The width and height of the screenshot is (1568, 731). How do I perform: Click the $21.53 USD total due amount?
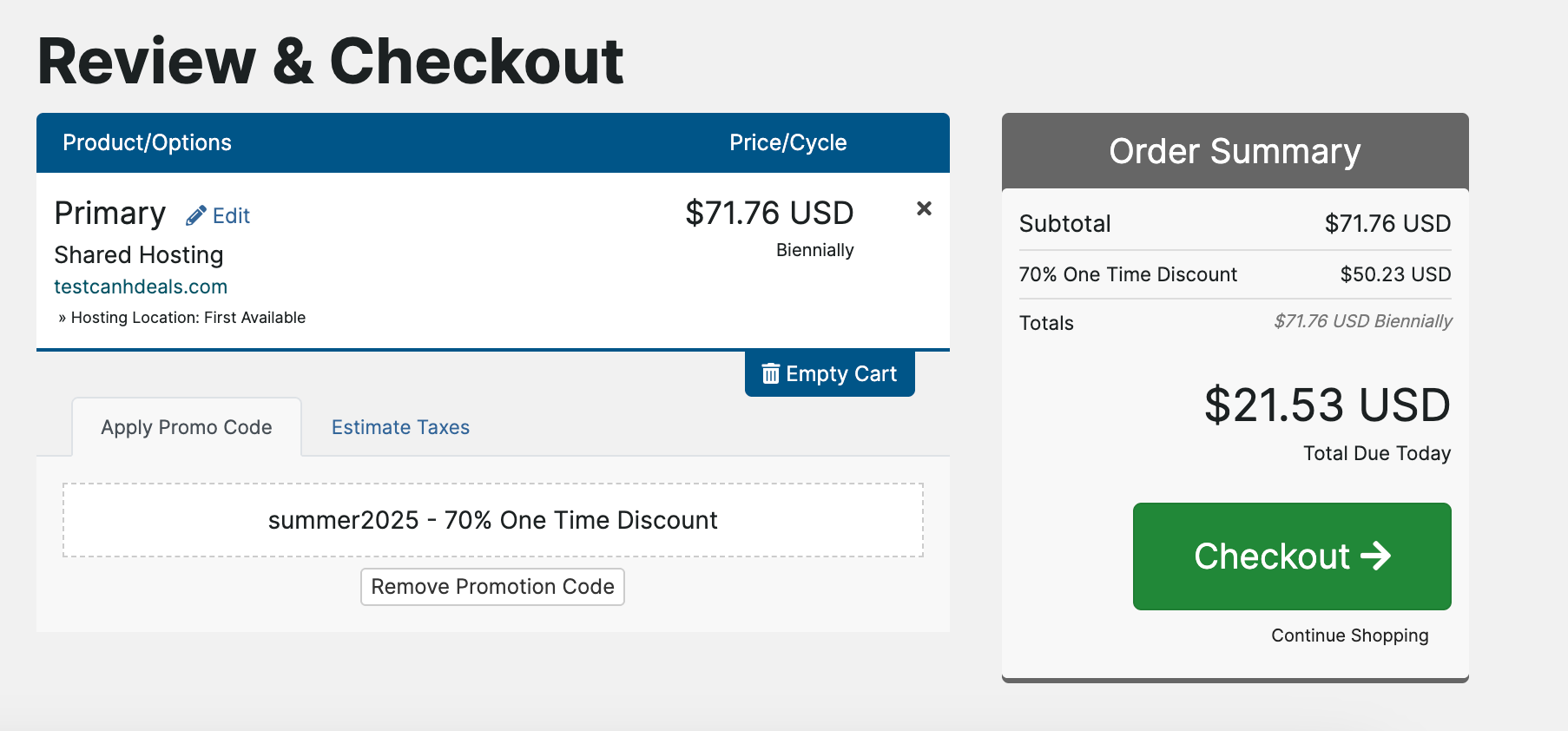point(1327,405)
